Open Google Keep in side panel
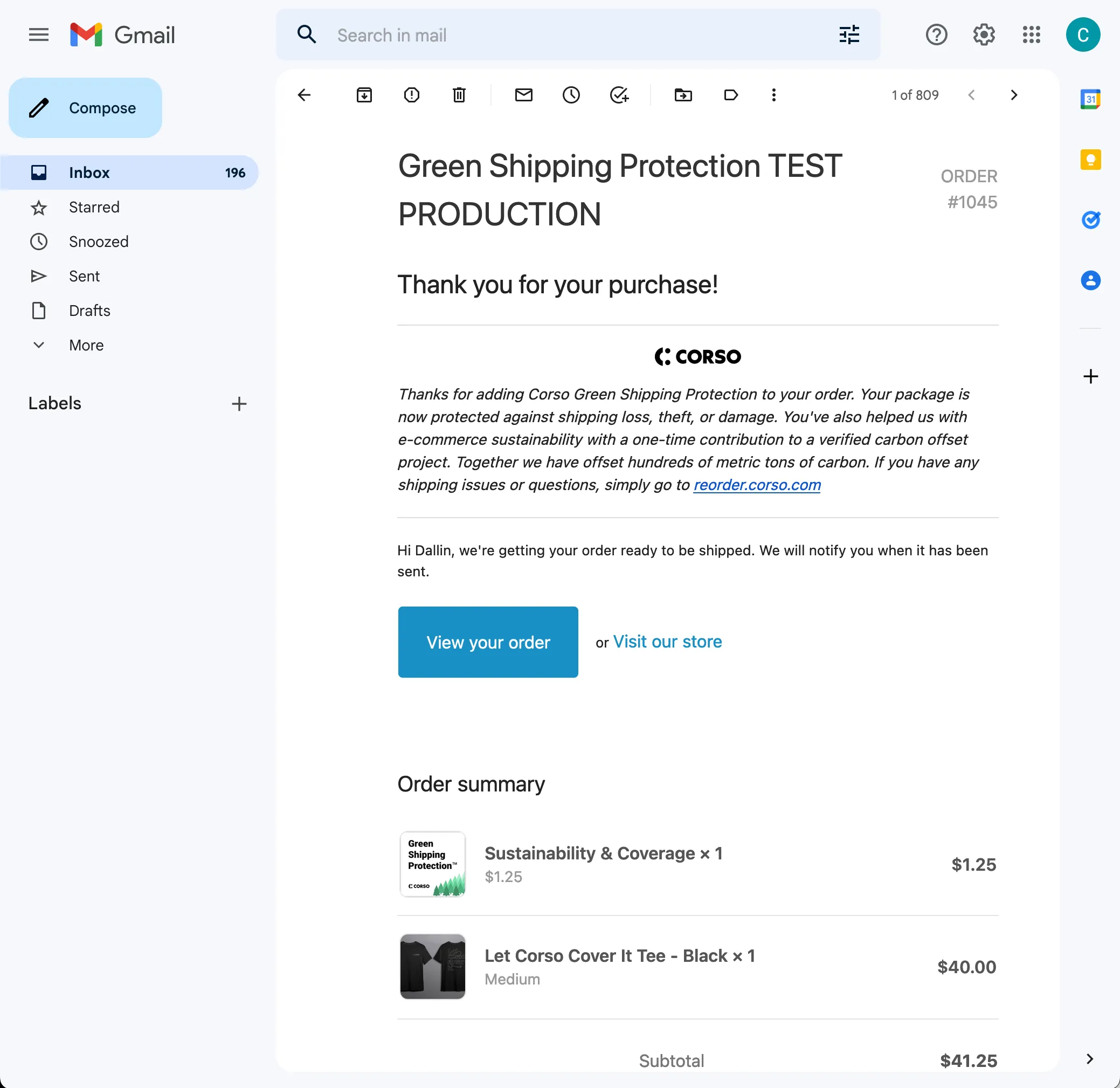Image resolution: width=1120 pixels, height=1088 pixels. click(1091, 160)
